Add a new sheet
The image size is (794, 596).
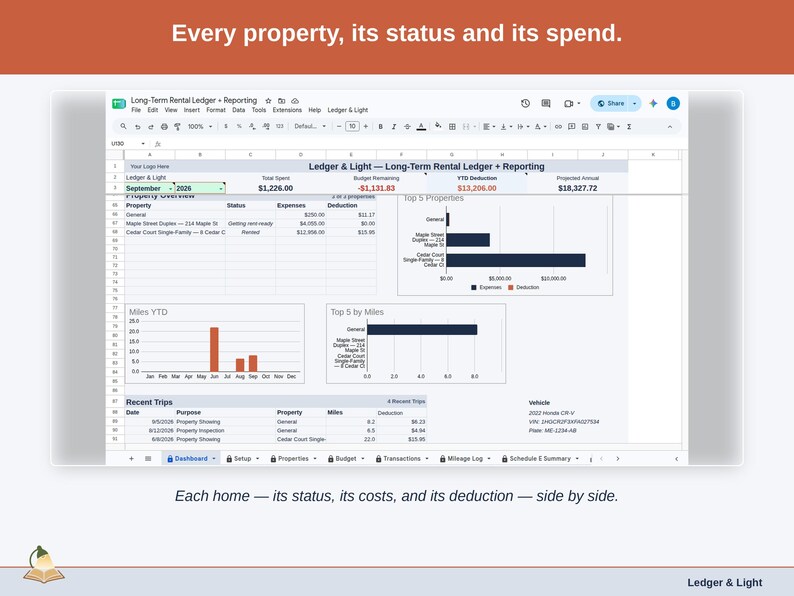(x=131, y=459)
